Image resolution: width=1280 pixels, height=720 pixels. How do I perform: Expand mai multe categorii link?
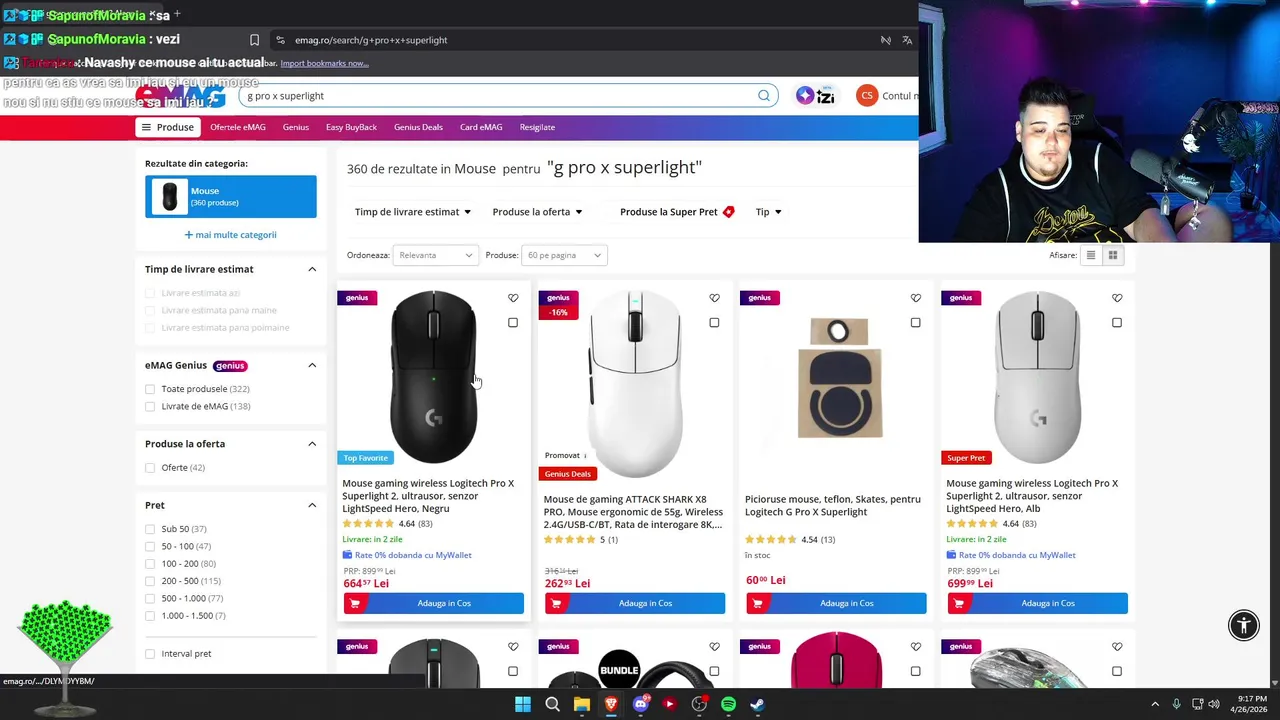click(x=230, y=235)
